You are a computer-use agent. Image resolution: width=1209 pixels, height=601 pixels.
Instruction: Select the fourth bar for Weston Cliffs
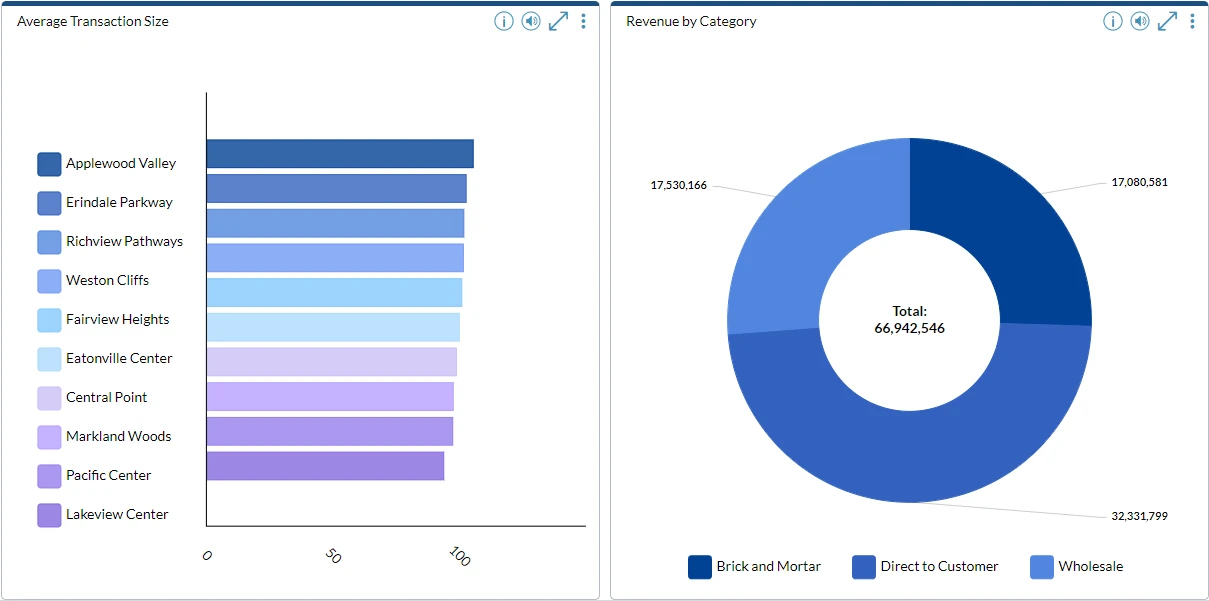point(335,258)
